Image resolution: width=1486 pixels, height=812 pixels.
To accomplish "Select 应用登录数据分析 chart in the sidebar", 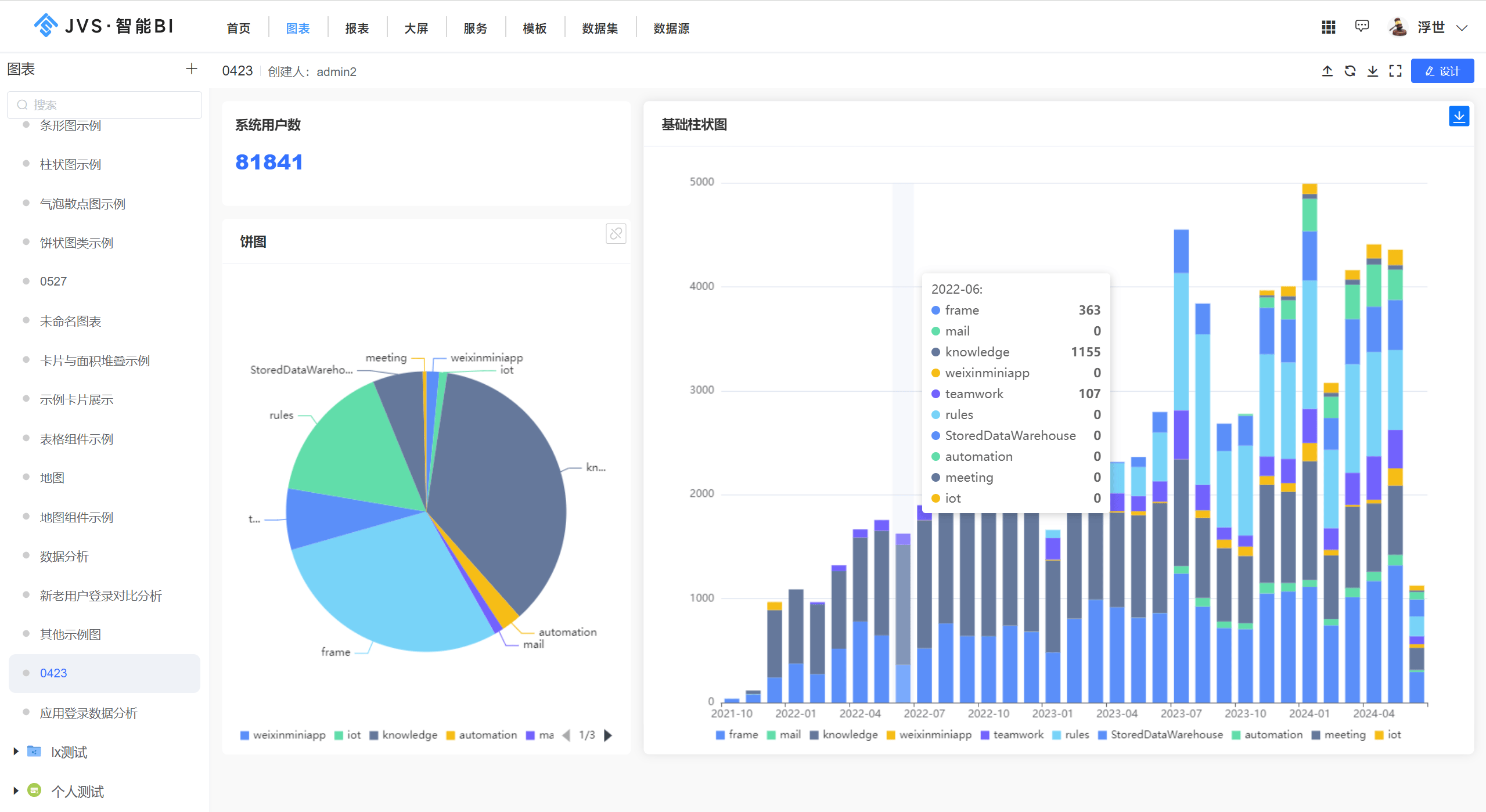I will [89, 713].
